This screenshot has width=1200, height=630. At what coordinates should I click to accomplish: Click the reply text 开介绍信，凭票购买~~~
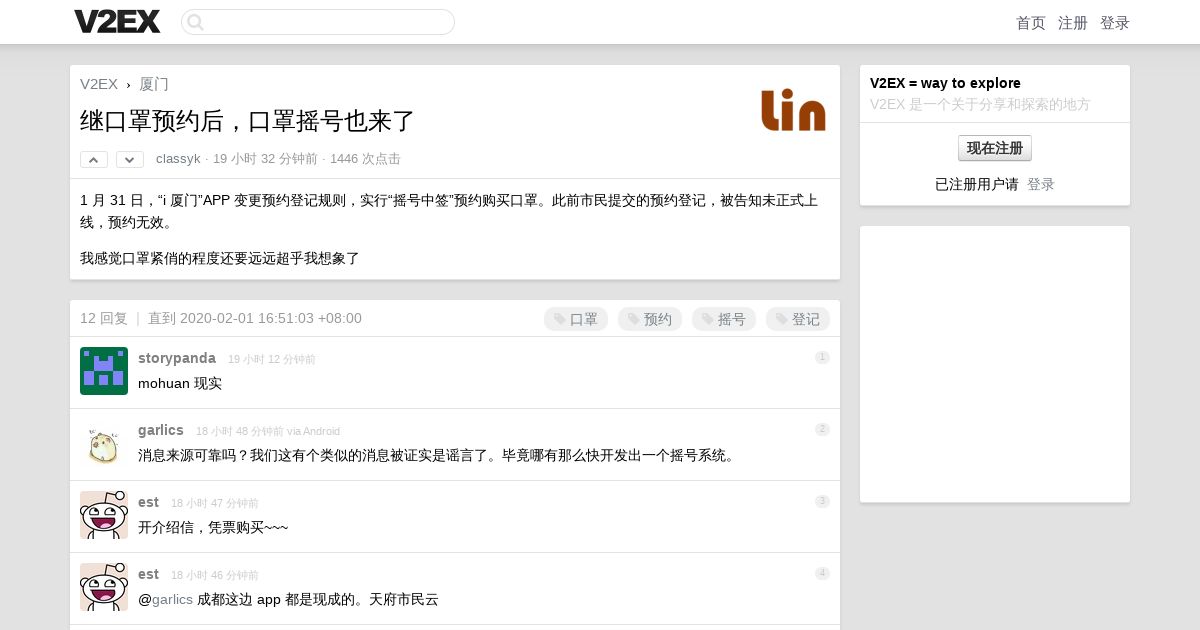[x=213, y=528]
